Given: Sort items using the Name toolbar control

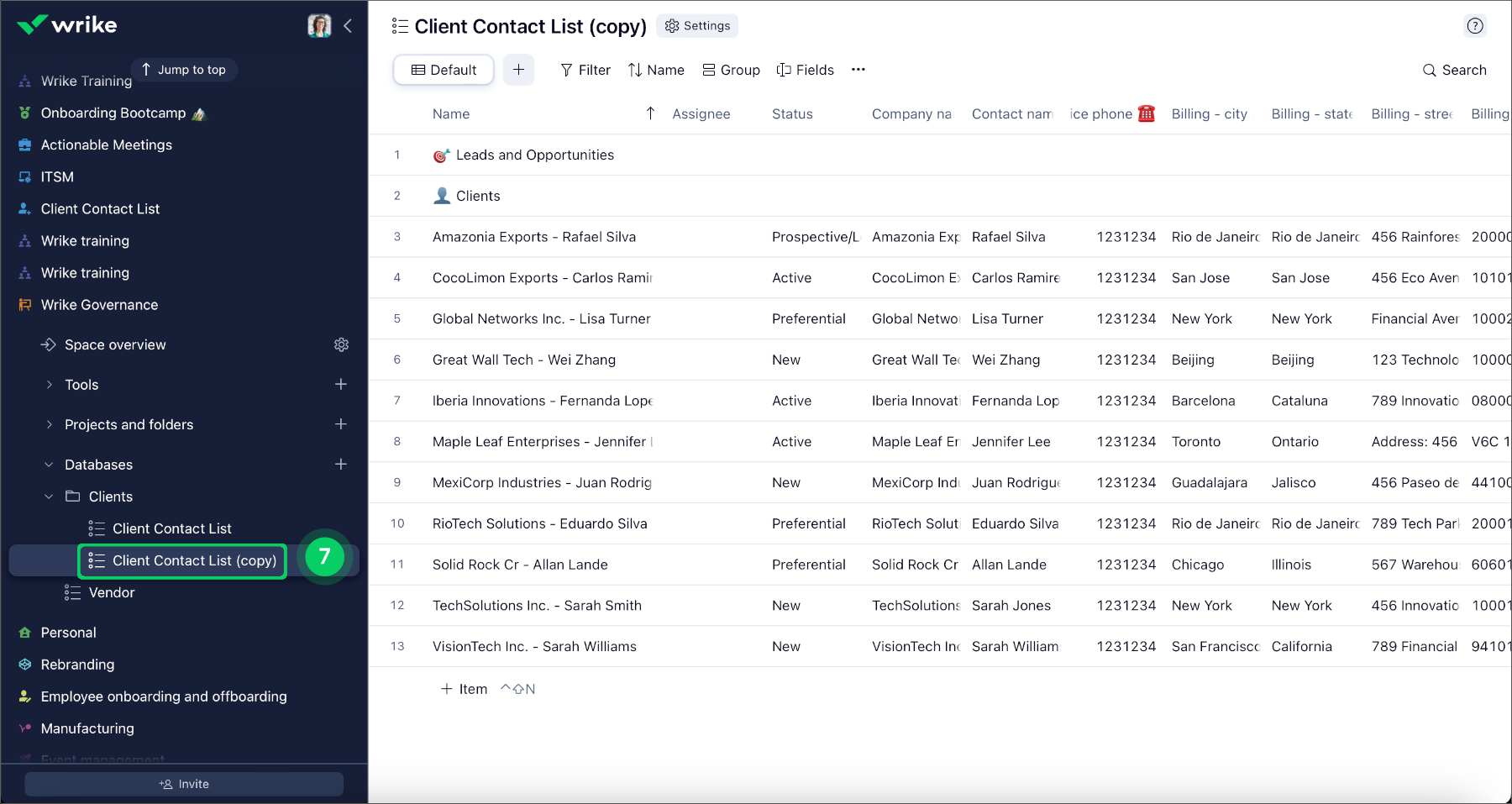Looking at the screenshot, I should tap(656, 70).
